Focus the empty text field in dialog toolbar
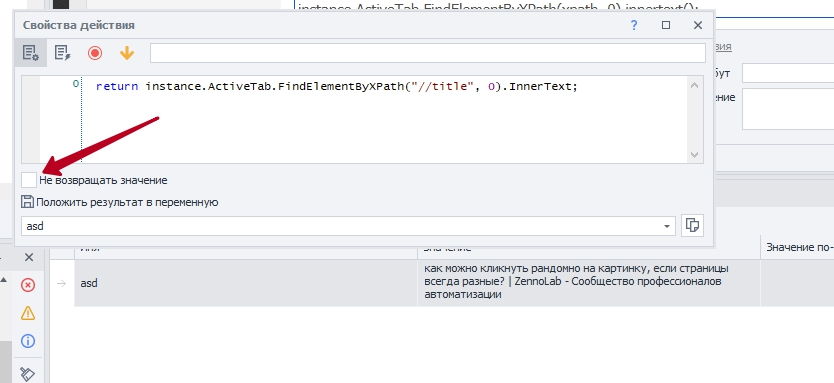Viewport: 834px width, 383px height. pyautogui.click(x=428, y=53)
